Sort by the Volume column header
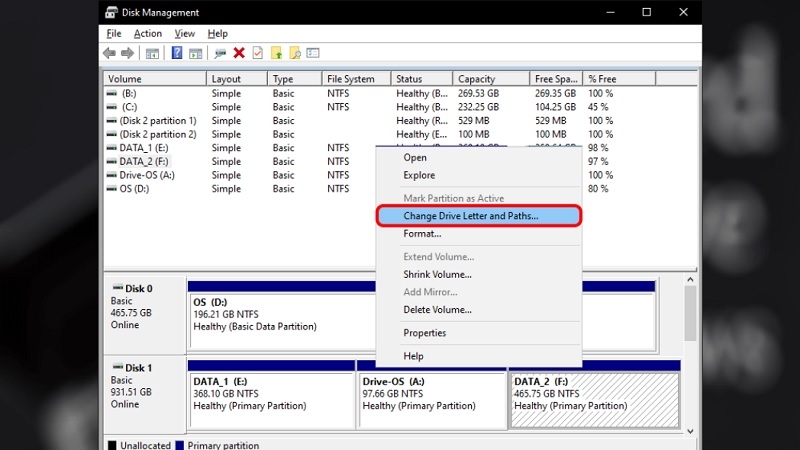 [x=155, y=79]
